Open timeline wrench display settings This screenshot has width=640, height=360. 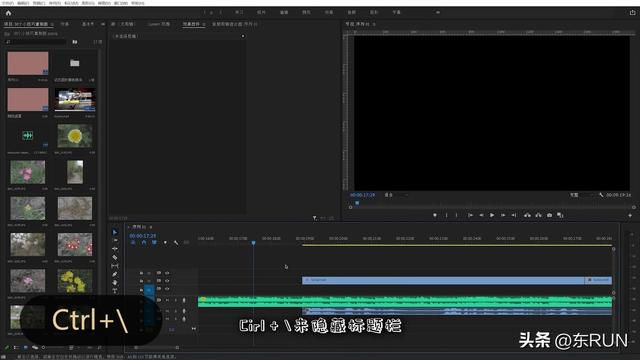[176, 243]
